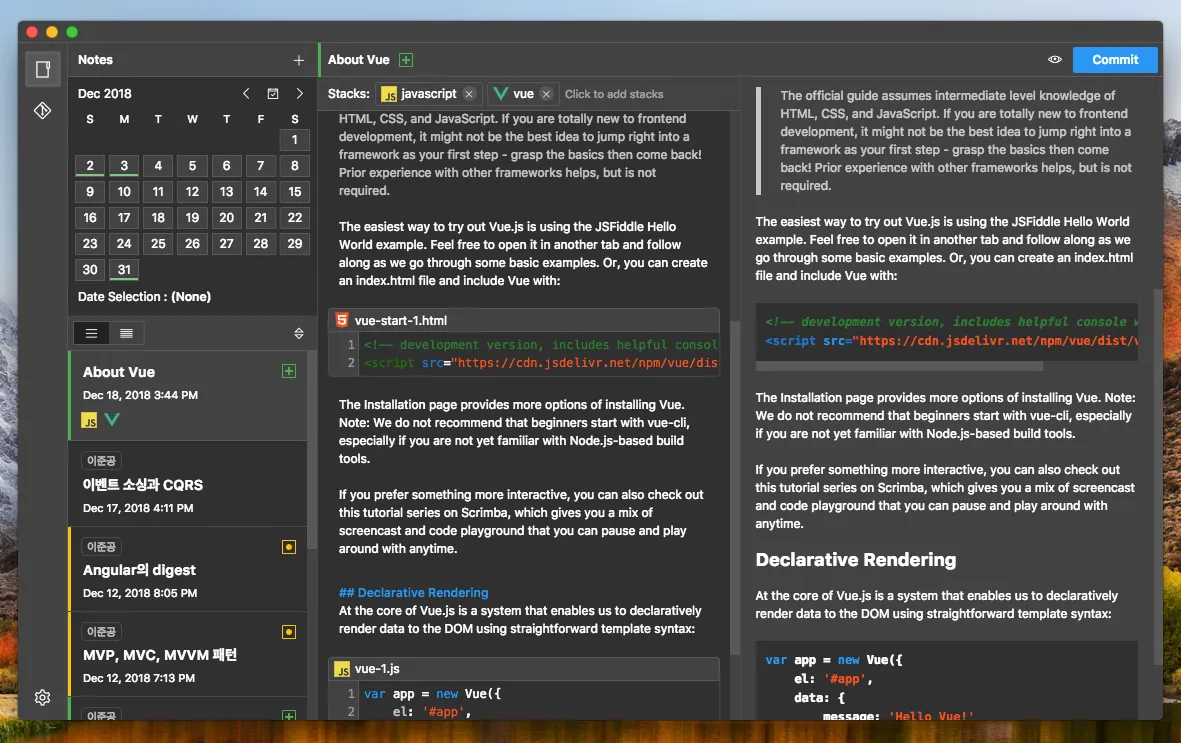Toggle preview eye icon
This screenshot has width=1181, height=743.
tap(1054, 60)
